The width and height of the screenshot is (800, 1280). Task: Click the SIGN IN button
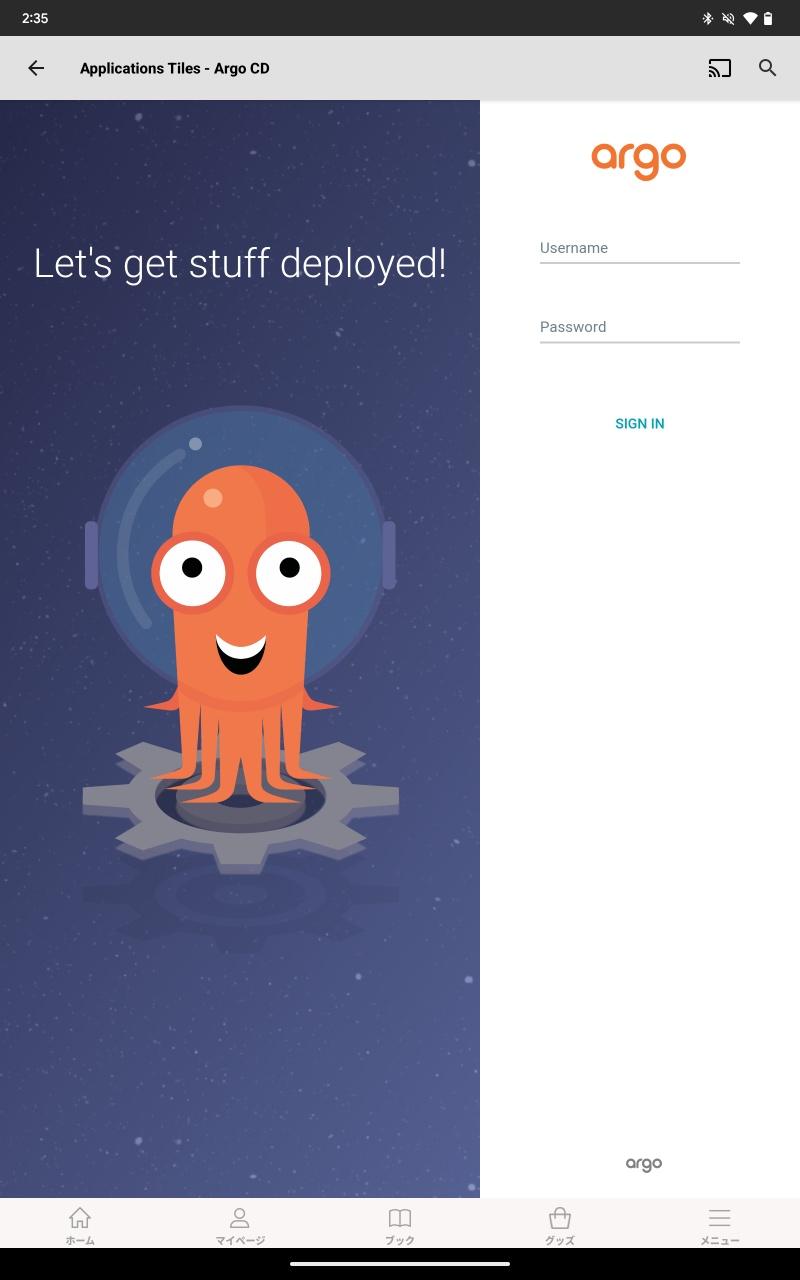[640, 424]
